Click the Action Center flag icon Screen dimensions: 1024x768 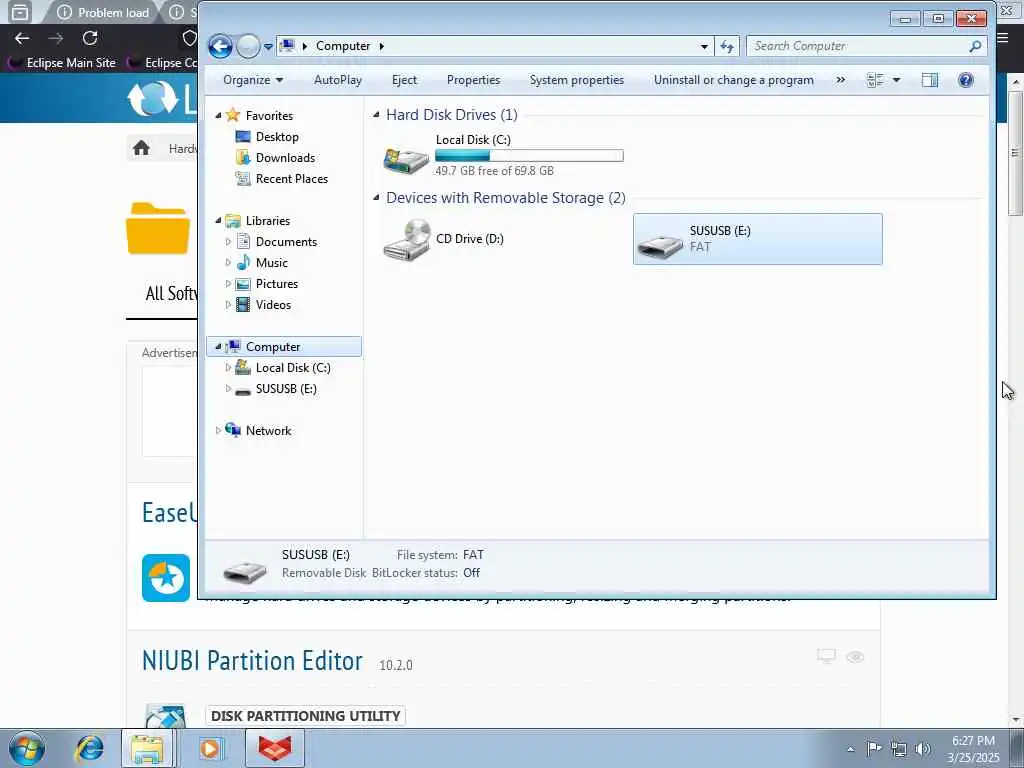[874, 749]
